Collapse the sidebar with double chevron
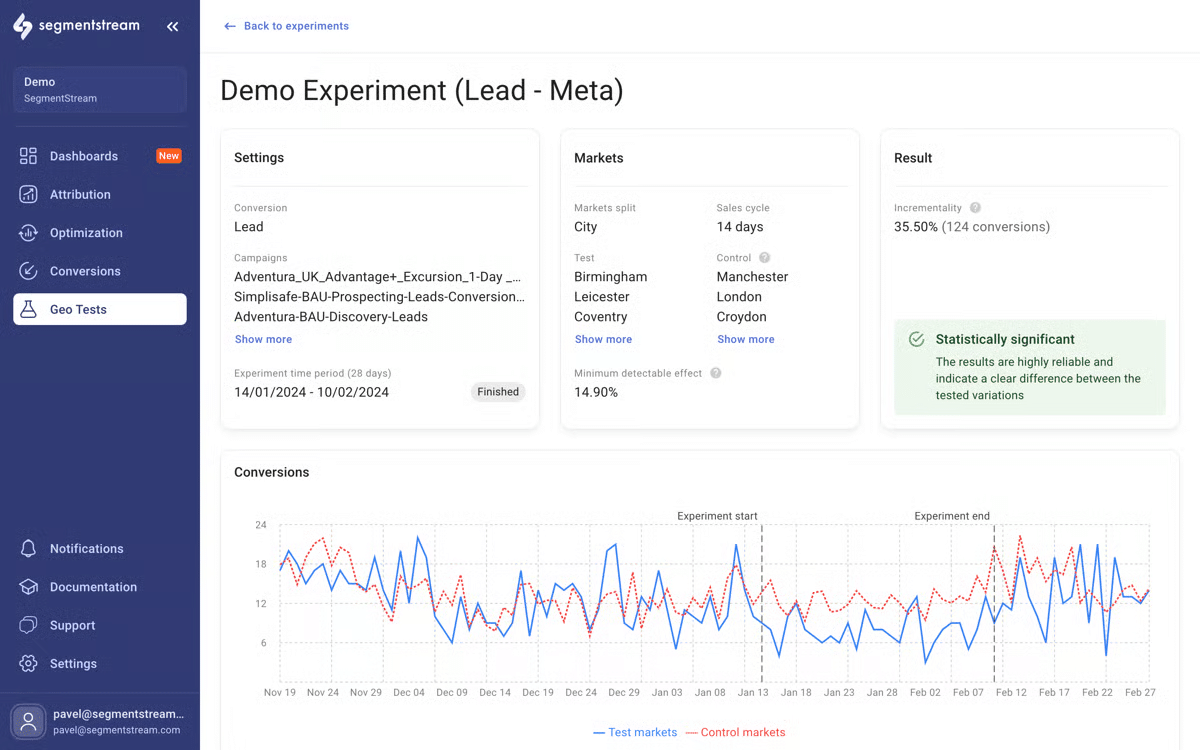Image resolution: width=1200 pixels, height=750 pixels. 173,27
